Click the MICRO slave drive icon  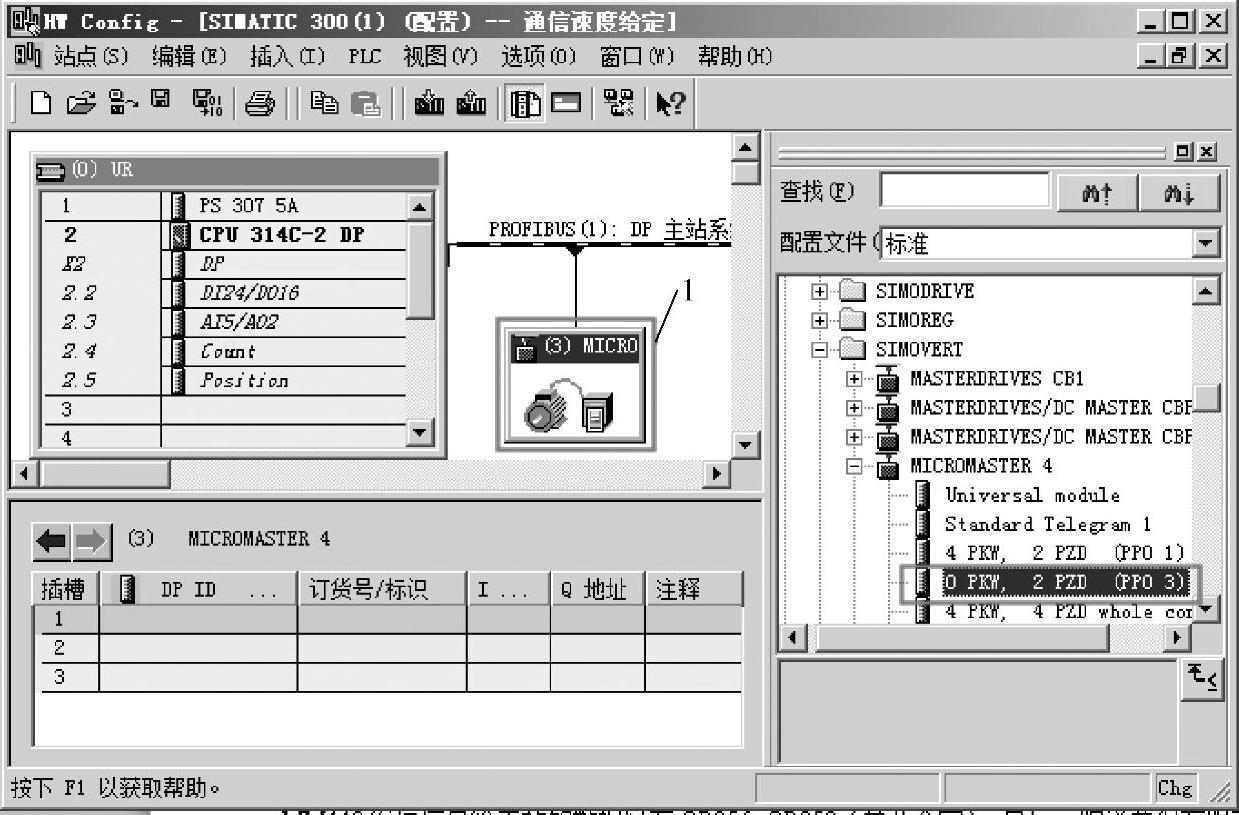[x=575, y=385]
